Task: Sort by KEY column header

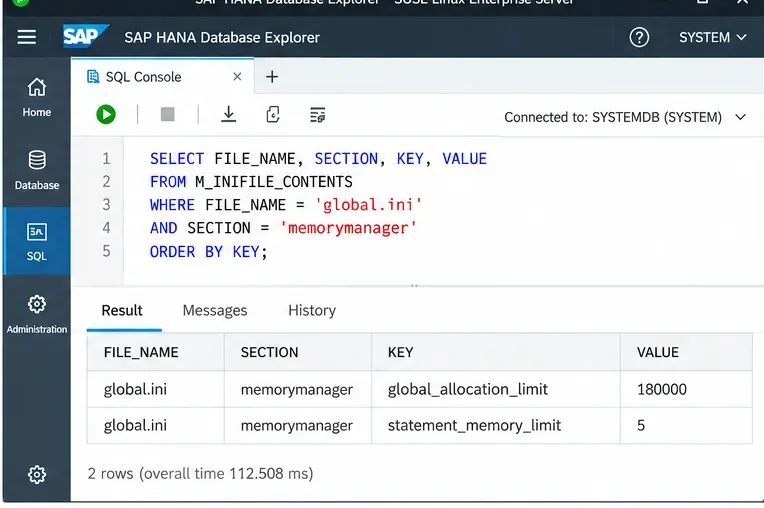Action: pos(496,352)
